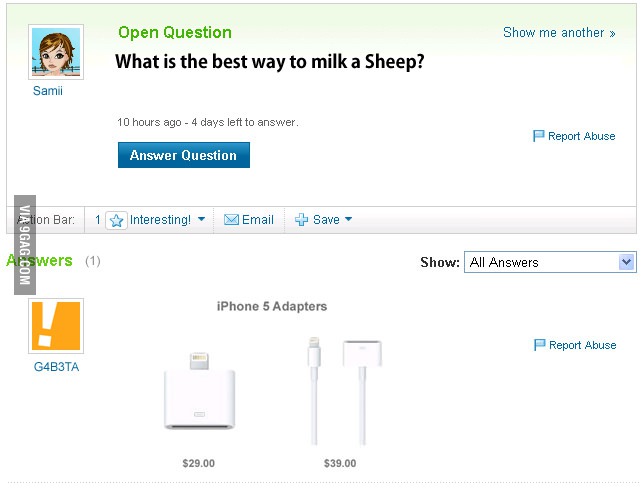
Task: Visit the G4B3TA profile link
Action: click(56, 367)
